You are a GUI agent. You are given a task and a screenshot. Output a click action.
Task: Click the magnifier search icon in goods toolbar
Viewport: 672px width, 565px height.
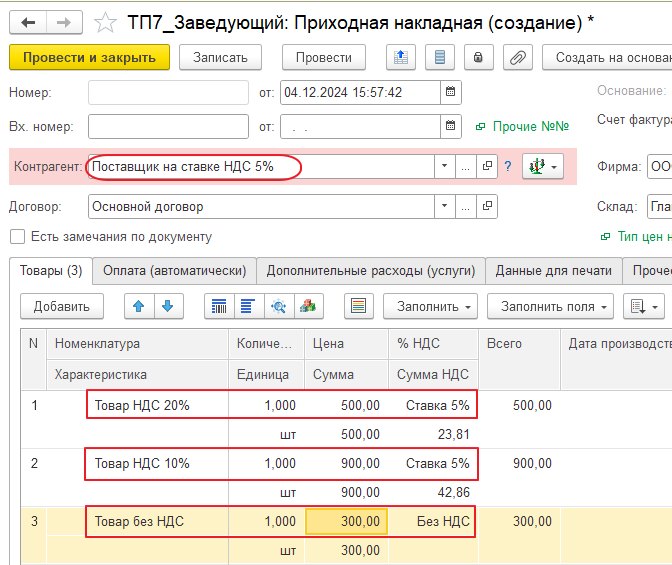[279, 306]
